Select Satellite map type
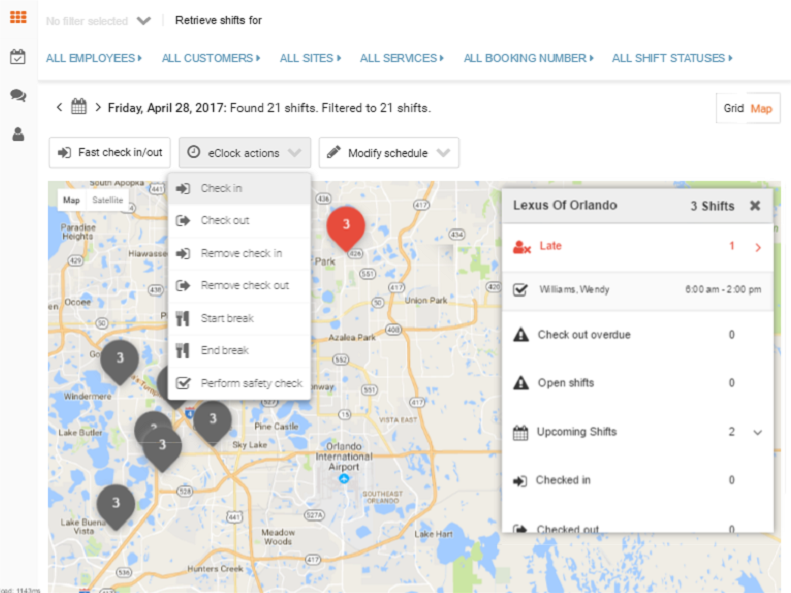This screenshot has width=791, height=593. [x=108, y=200]
